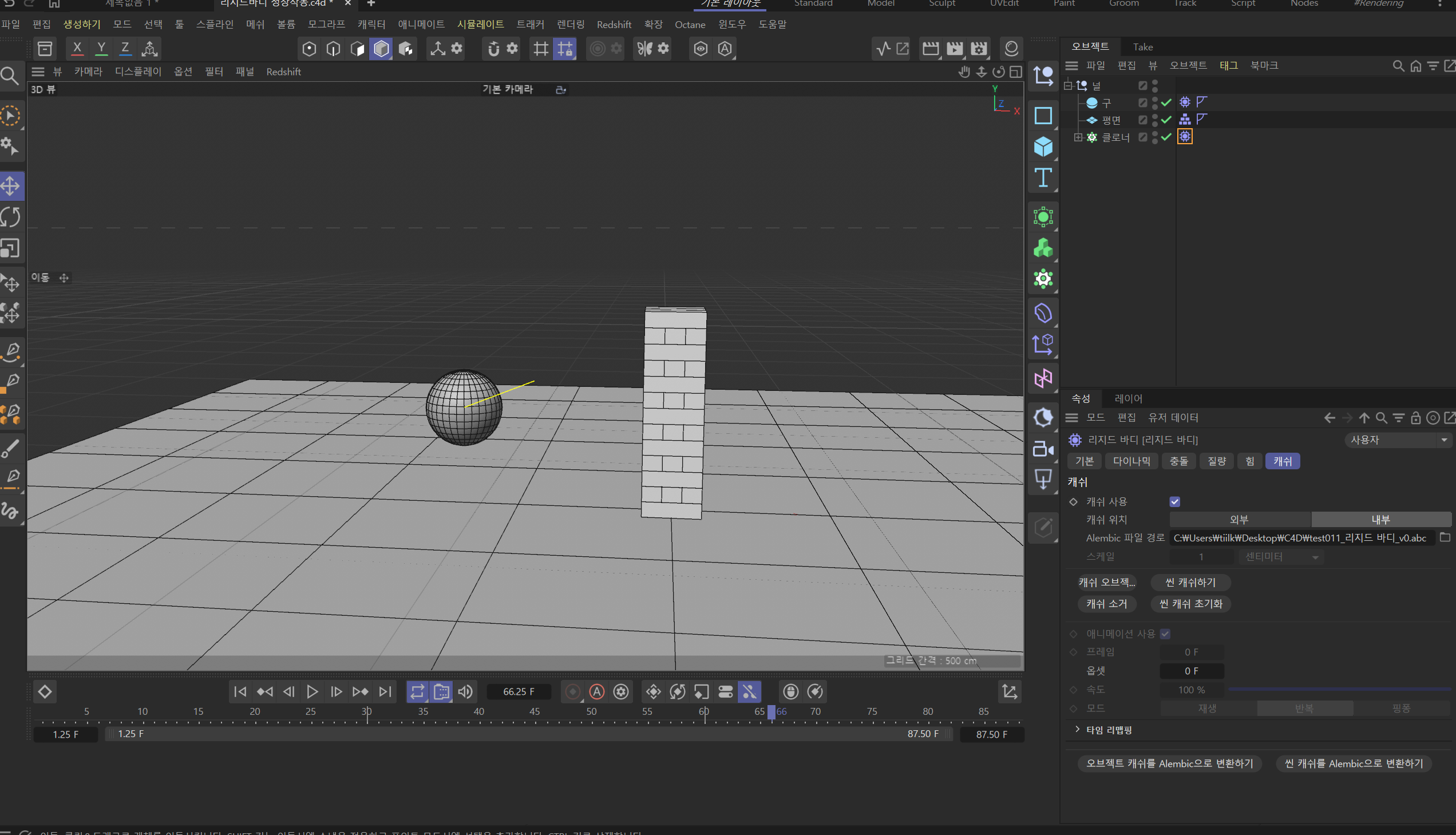The height and width of the screenshot is (835, 1456).
Task: Switch to the 다이나믹 tab
Action: coord(1131,461)
